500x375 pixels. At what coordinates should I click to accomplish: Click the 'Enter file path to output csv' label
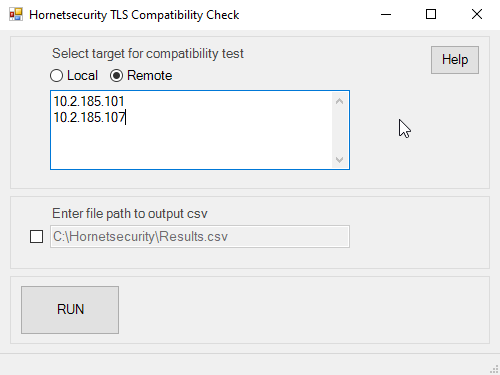[x=130, y=213]
